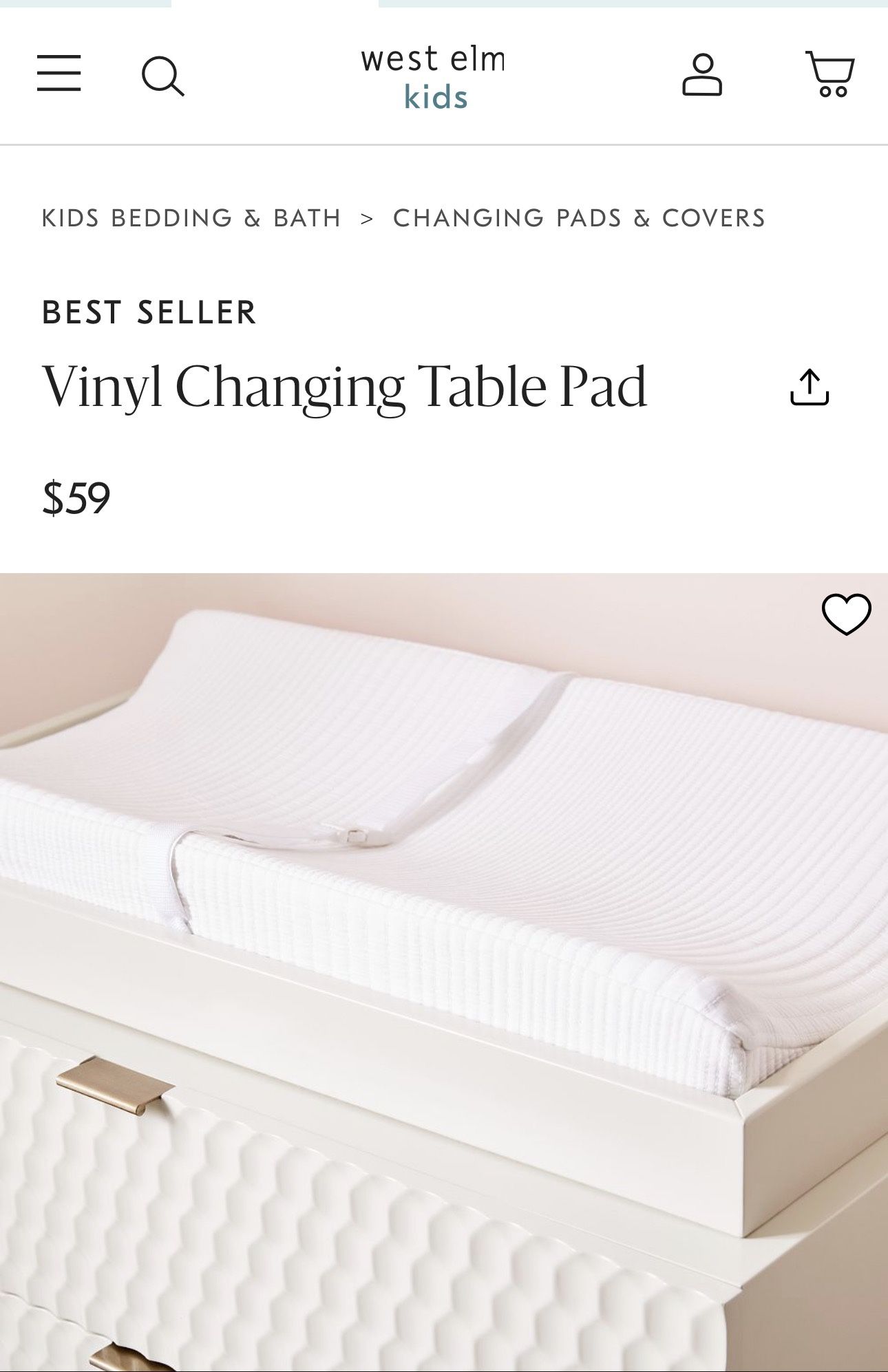Click the breadcrumb arrow separator

point(367,219)
